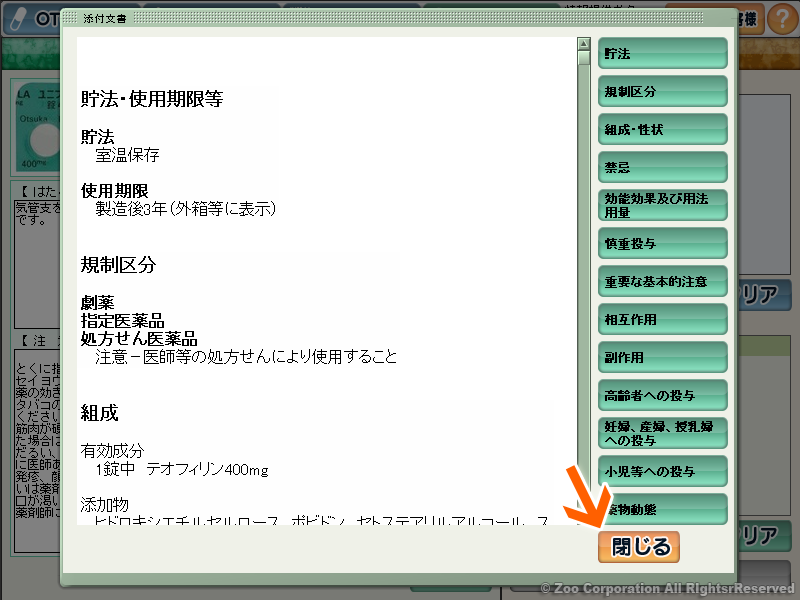Open the 組成・性状 section
Viewport: 800px width, 600px height.
662,129
